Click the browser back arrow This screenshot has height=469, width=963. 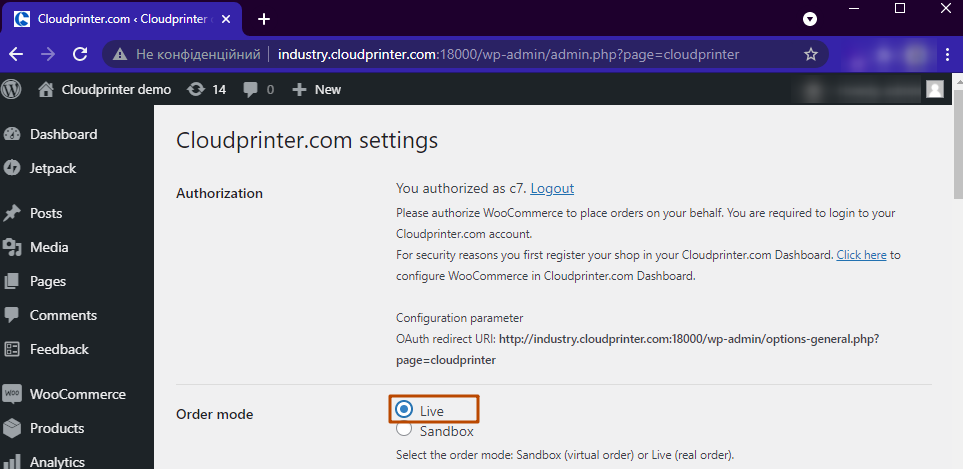click(x=16, y=54)
